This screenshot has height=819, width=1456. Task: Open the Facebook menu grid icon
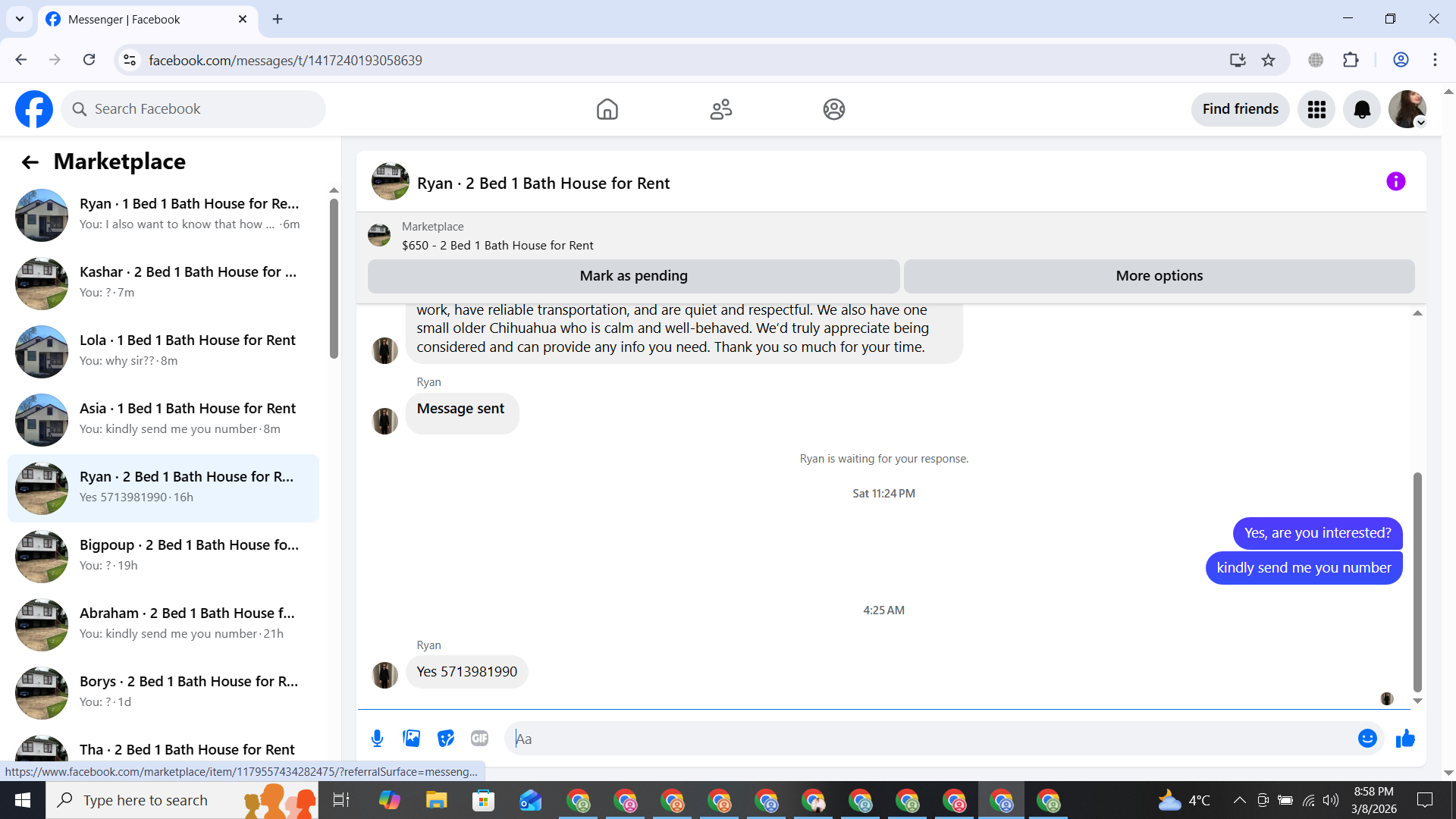[x=1316, y=110]
